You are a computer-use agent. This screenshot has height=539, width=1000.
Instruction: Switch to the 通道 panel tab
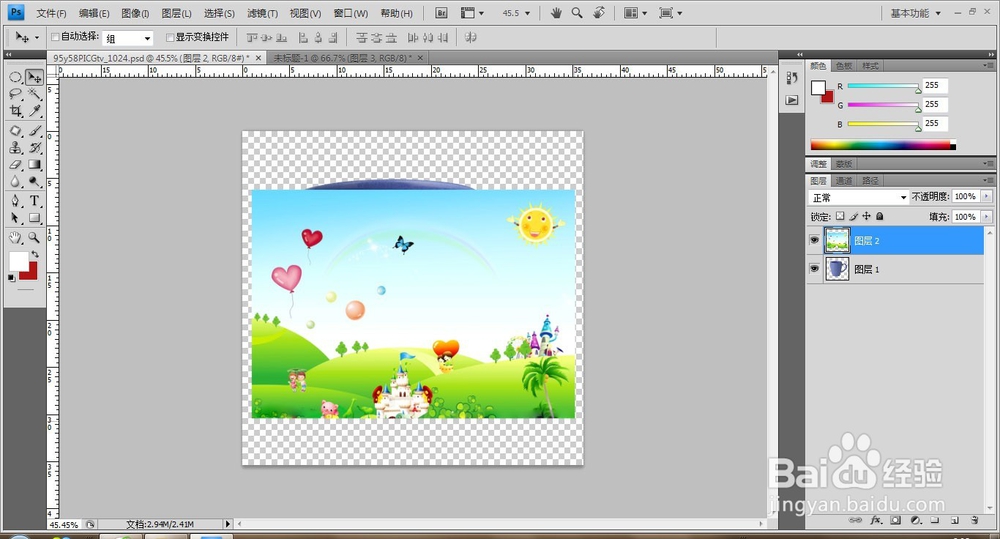click(x=844, y=181)
